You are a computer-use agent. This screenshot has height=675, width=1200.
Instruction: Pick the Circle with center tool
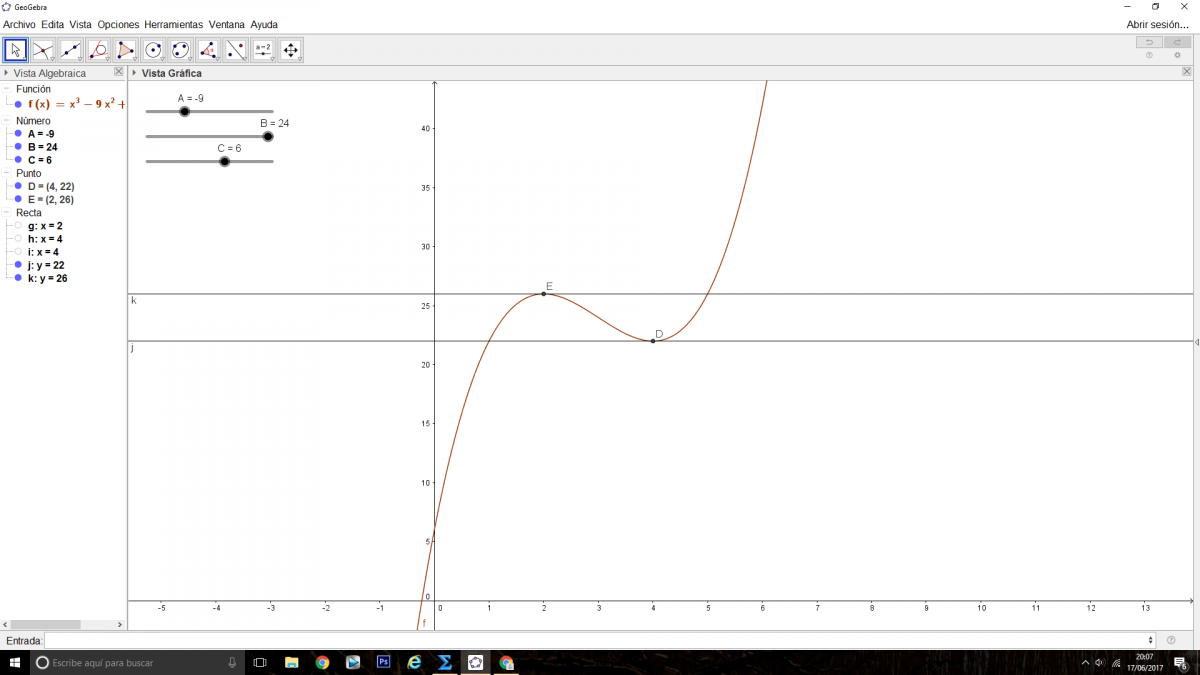pyautogui.click(x=153, y=50)
